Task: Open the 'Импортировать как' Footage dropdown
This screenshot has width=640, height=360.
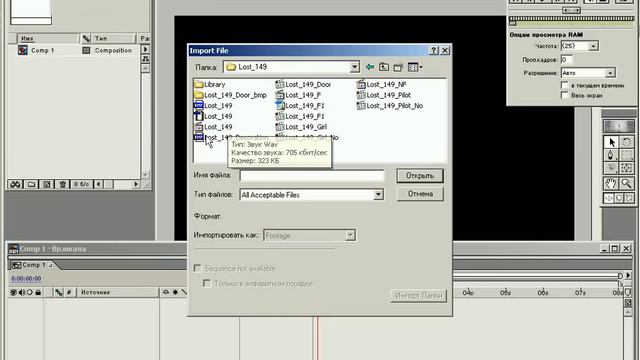Action: point(350,235)
